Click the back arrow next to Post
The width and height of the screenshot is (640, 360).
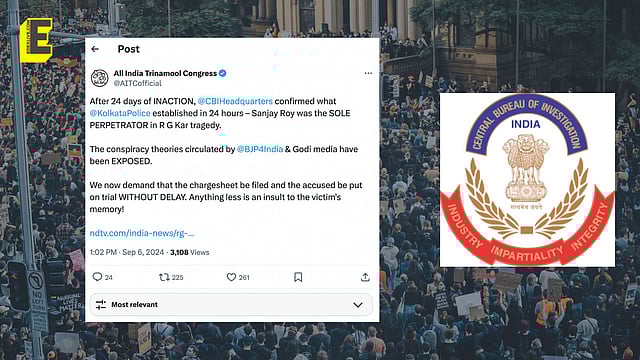pyautogui.click(x=95, y=49)
